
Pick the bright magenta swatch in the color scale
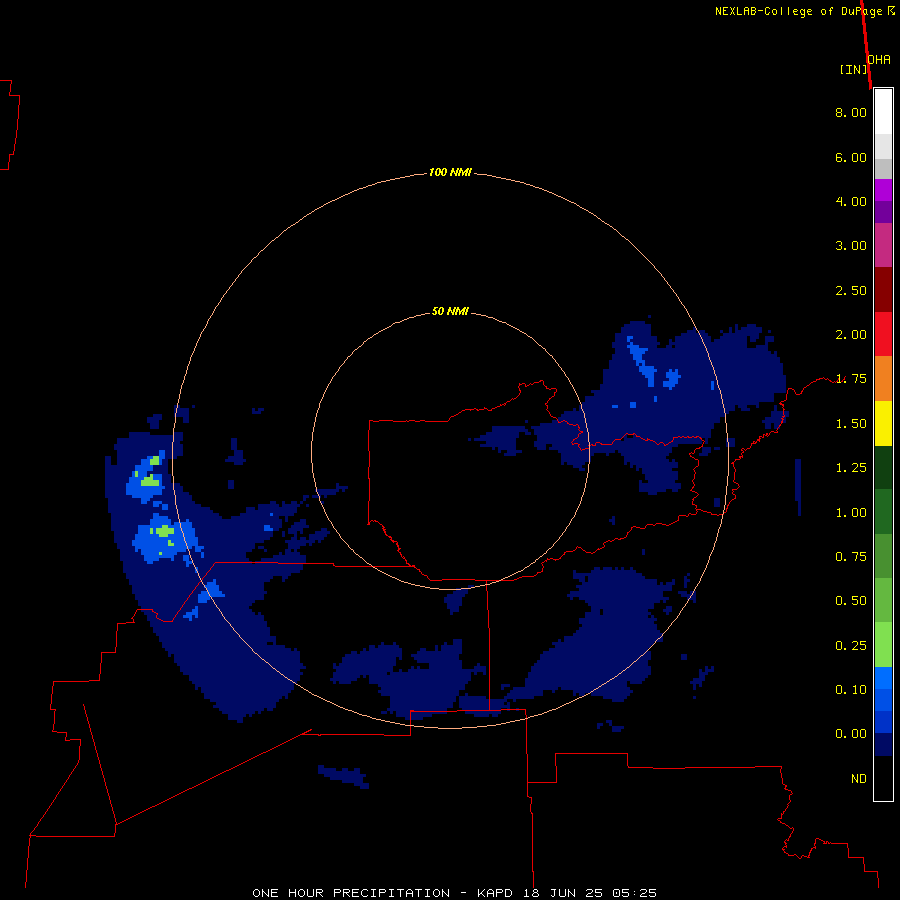click(883, 190)
